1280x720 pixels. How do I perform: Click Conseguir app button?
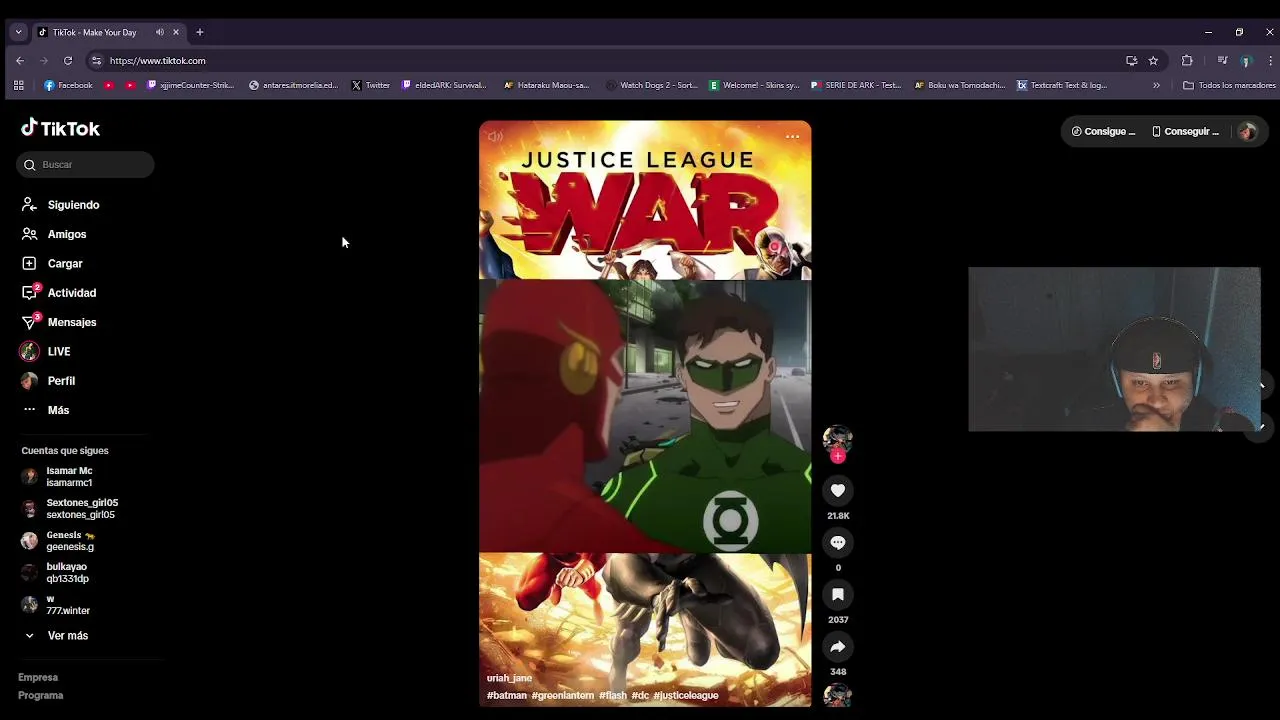pos(1185,132)
